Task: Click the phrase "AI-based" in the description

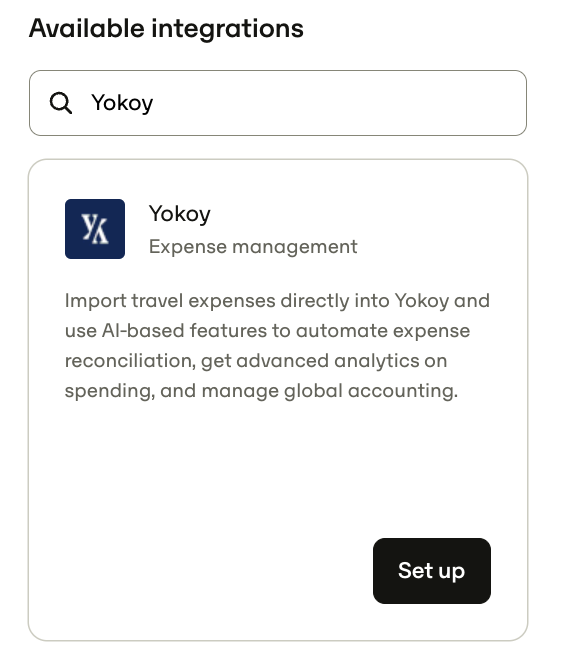Action: [143, 331]
